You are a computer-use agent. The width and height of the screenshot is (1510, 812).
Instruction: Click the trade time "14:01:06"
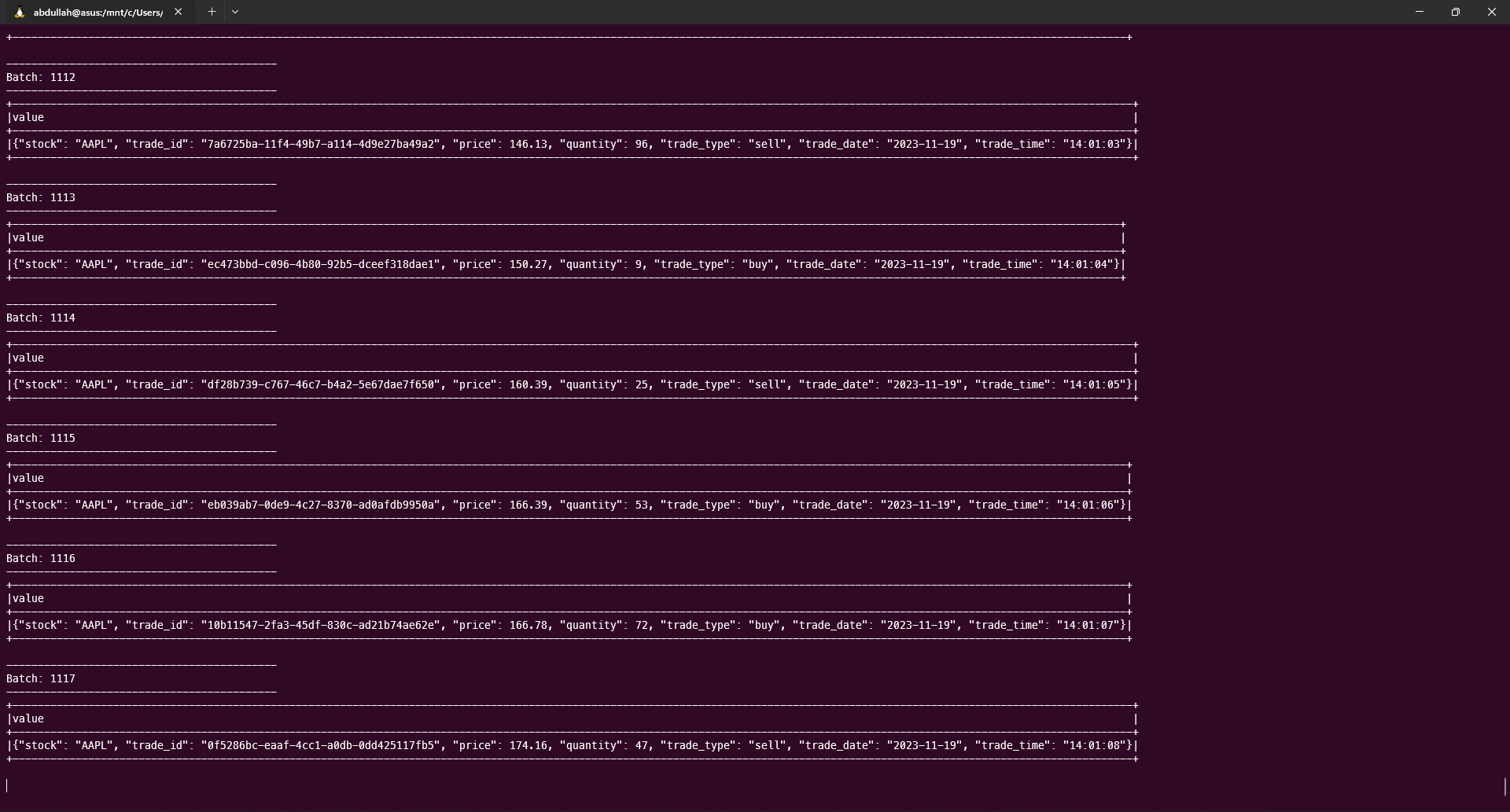click(x=1088, y=505)
